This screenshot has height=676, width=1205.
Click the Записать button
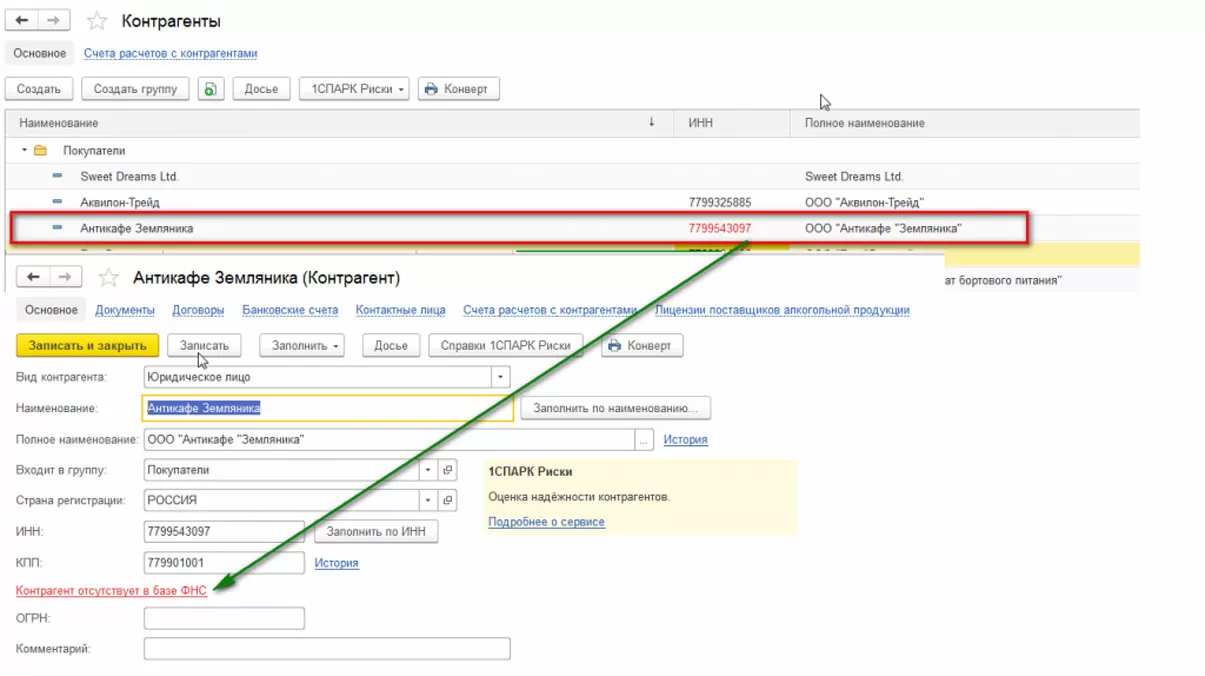(x=204, y=346)
